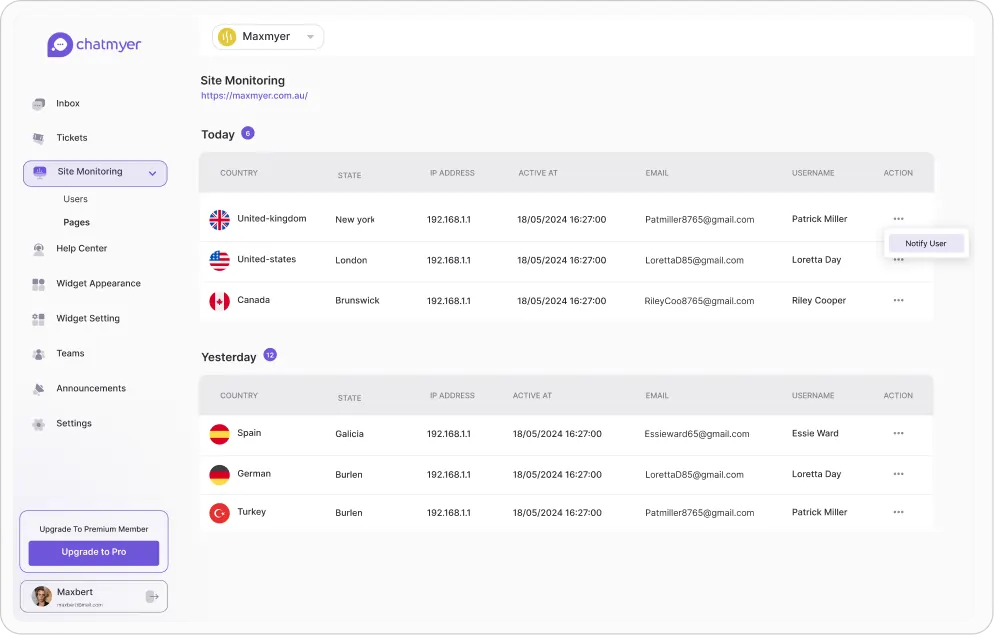The image size is (994, 635).
Task: Click the logout icon beside Maxbert
Action: click(x=152, y=597)
